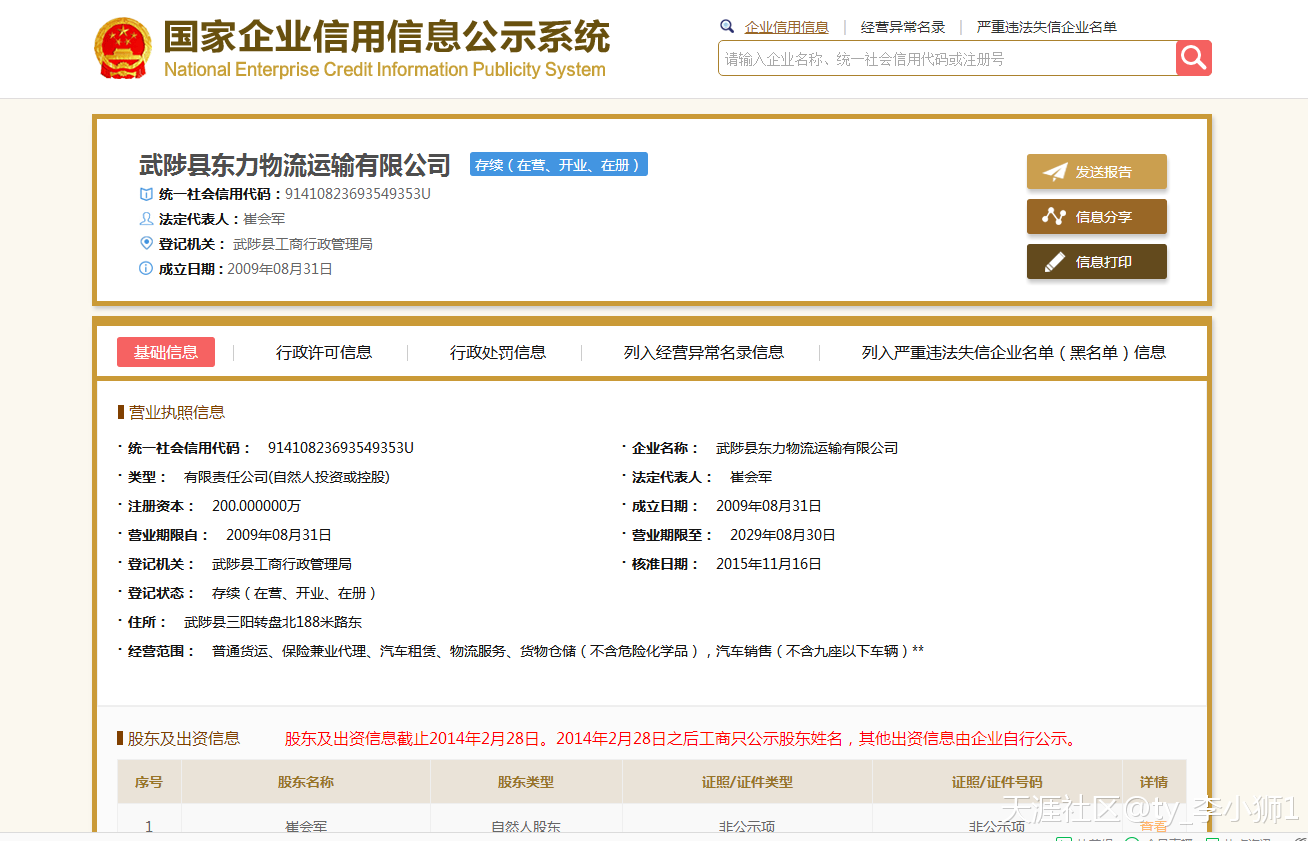
Task: Click the location pin icon beside 登记机关
Action: tap(147, 244)
